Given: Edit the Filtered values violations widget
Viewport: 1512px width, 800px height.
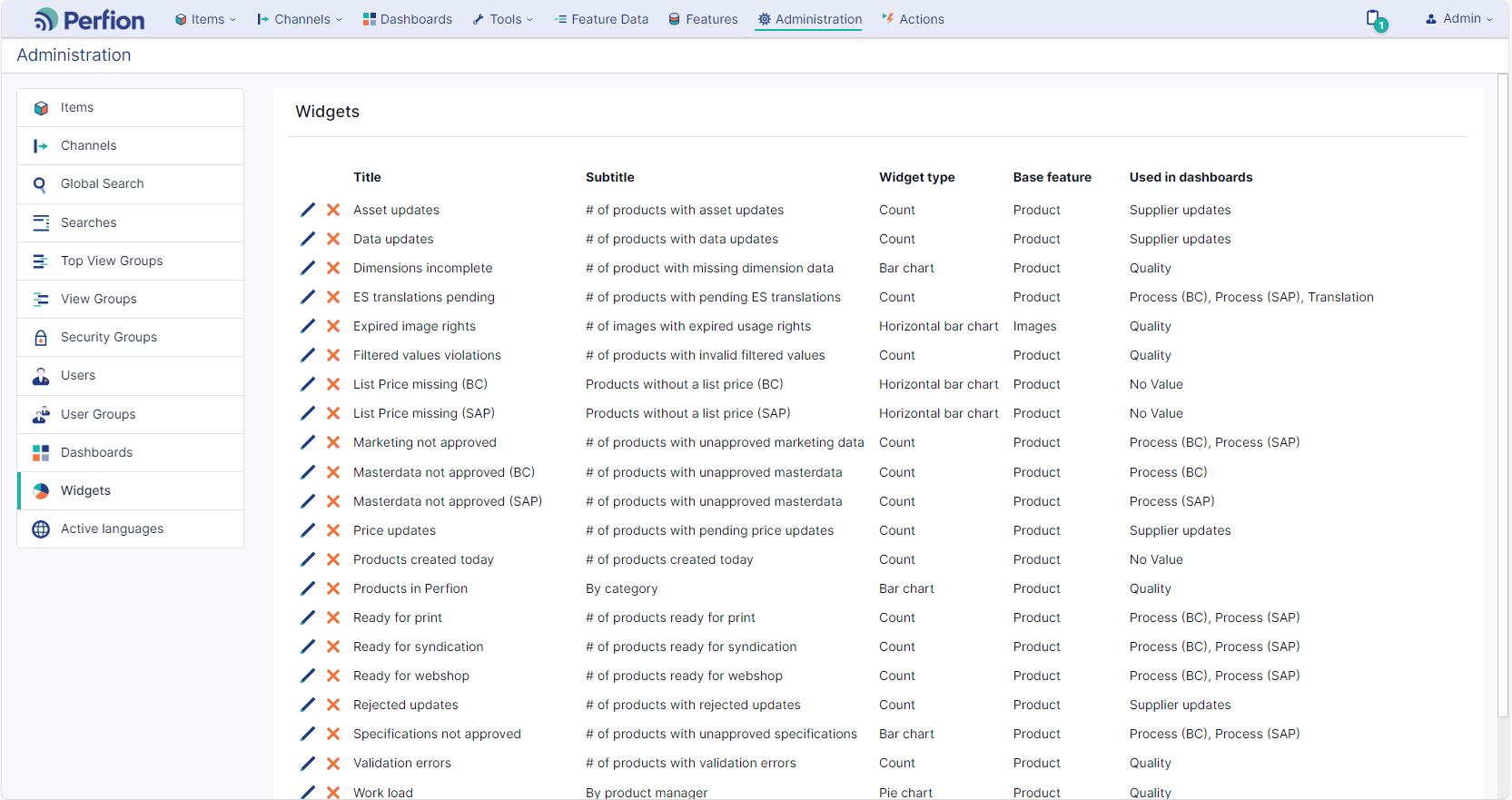Looking at the screenshot, I should coord(308,355).
